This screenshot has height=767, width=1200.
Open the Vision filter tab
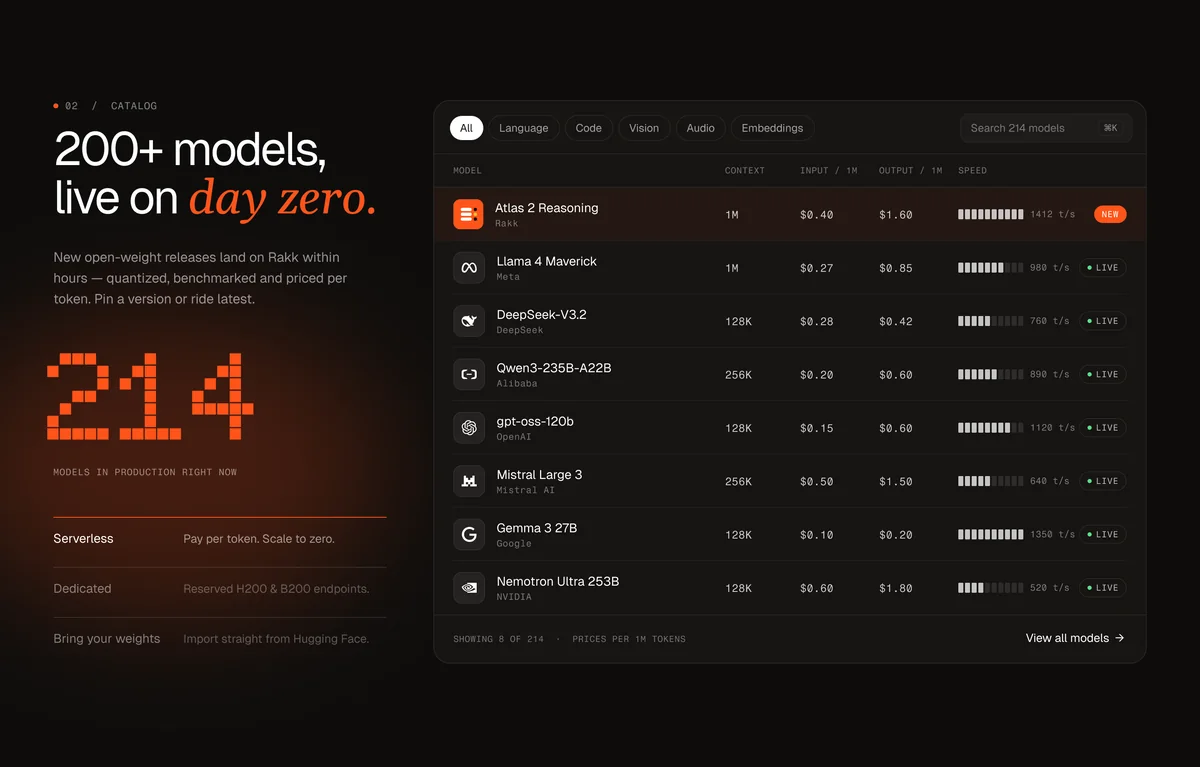[x=644, y=128]
